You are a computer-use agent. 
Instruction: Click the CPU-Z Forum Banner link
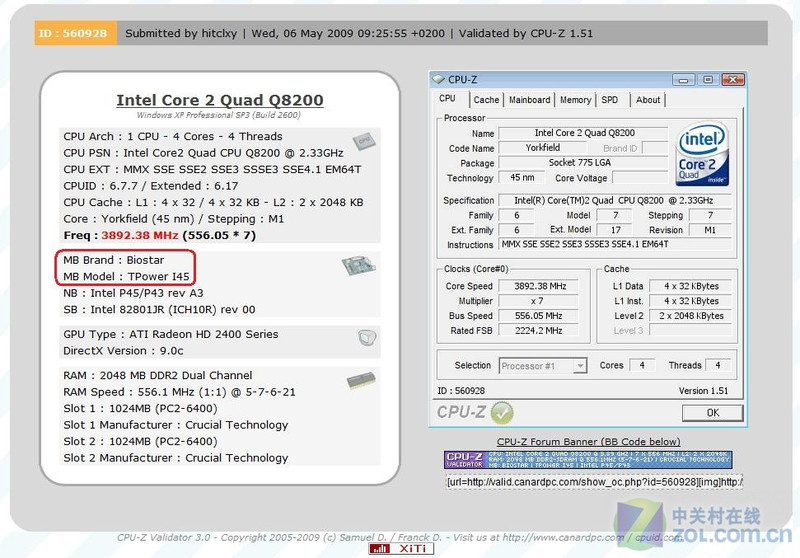[x=588, y=442]
